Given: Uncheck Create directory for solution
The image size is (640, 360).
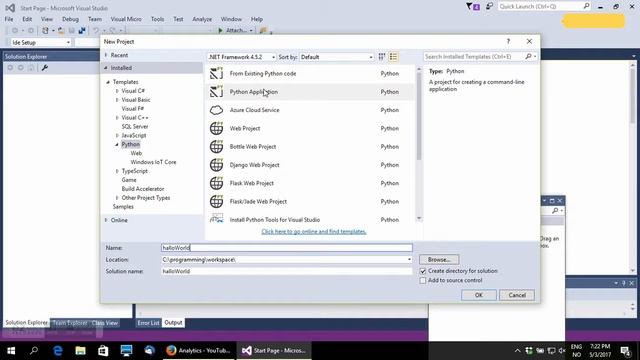Looking at the screenshot, I should 423,271.
